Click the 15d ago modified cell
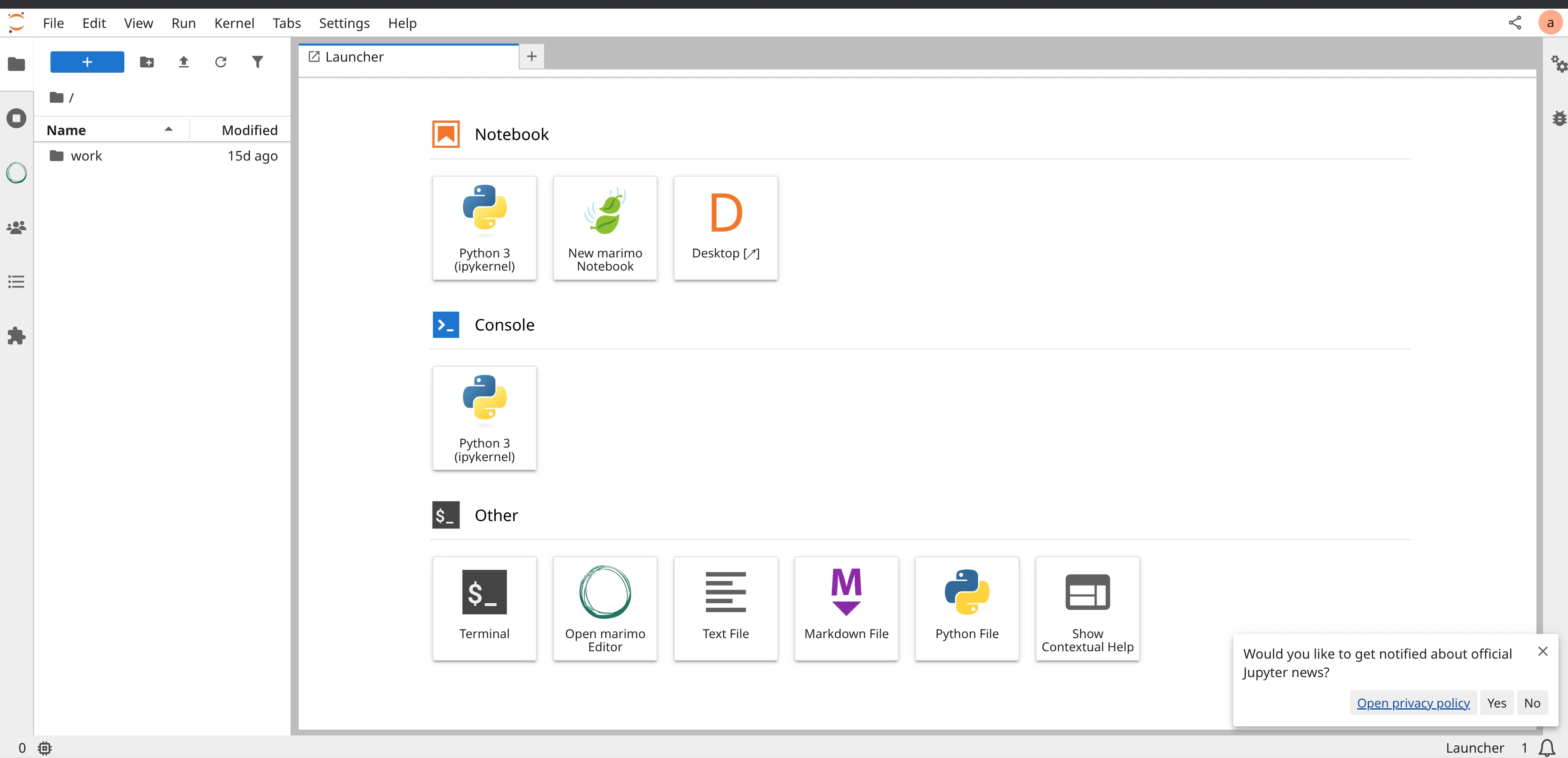This screenshot has height=758, width=1568. coord(252,156)
